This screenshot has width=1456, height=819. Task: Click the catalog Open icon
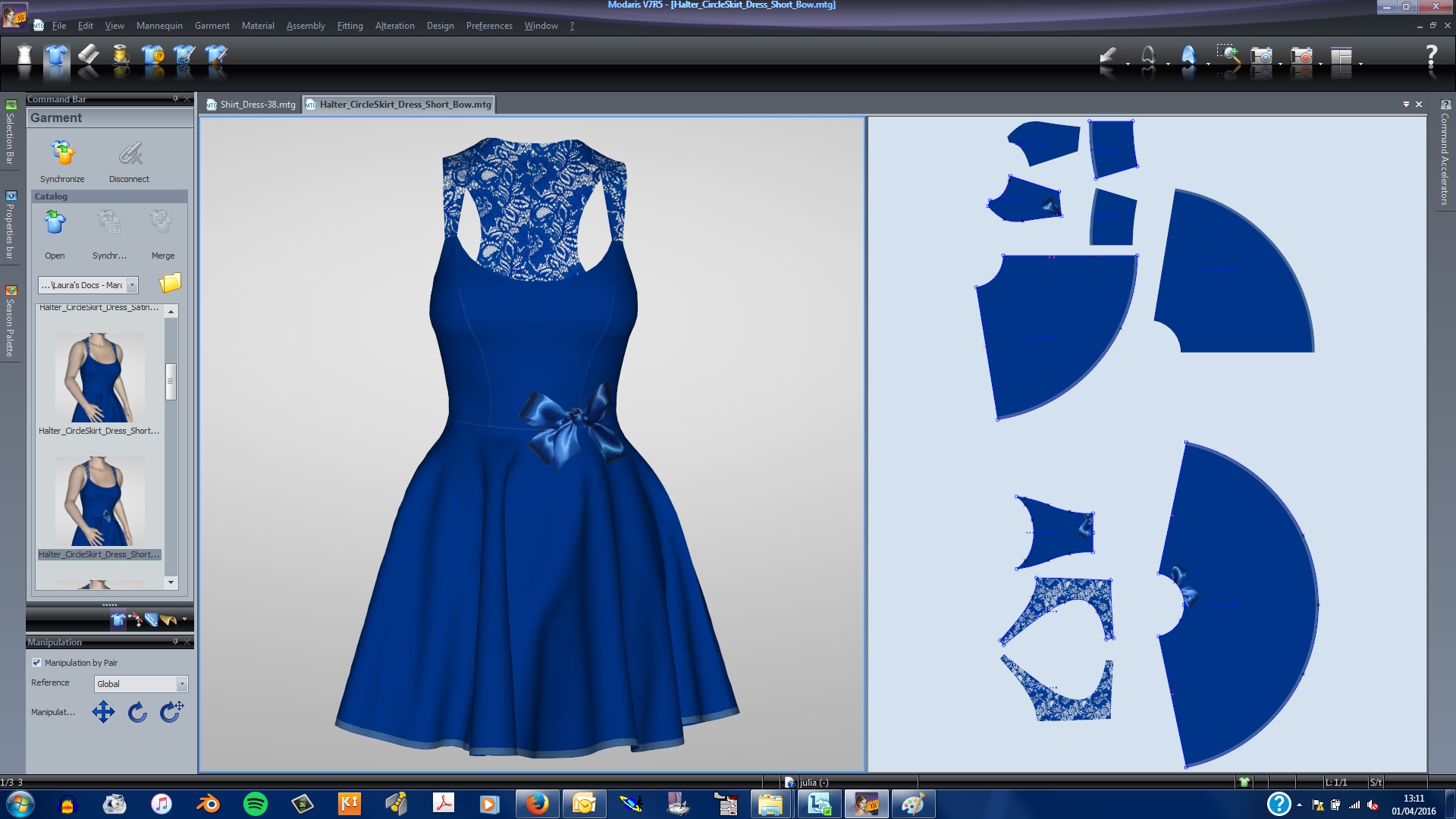[55, 223]
